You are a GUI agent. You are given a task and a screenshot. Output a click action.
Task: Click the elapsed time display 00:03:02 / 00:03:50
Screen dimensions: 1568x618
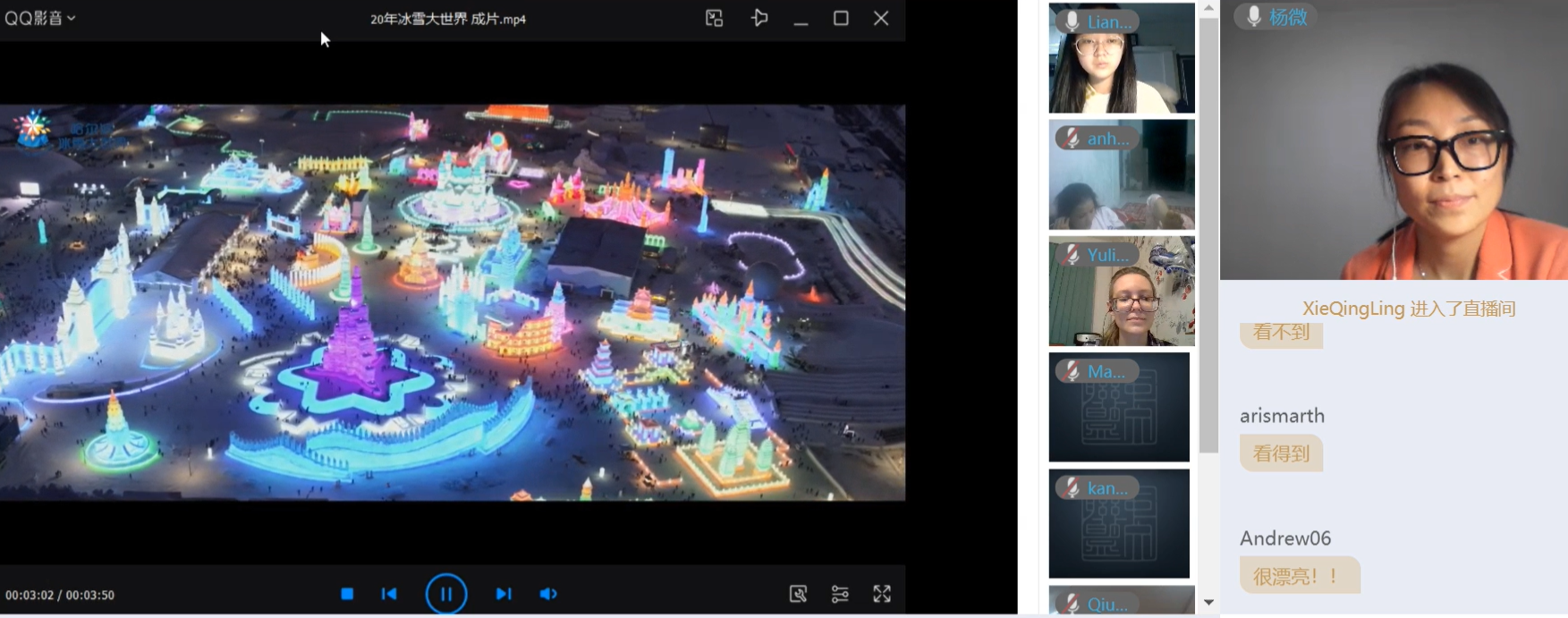pos(60,595)
